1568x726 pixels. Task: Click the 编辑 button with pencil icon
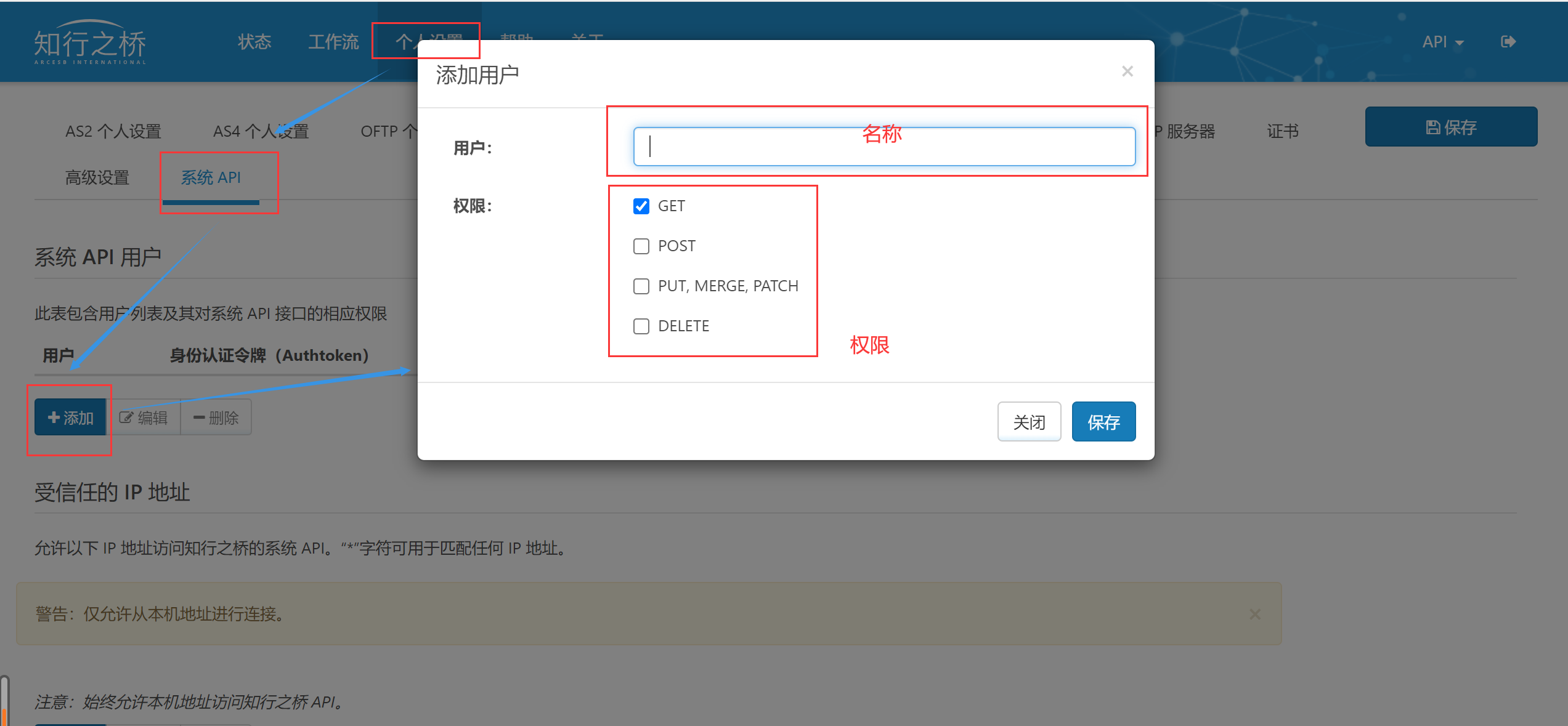144,417
